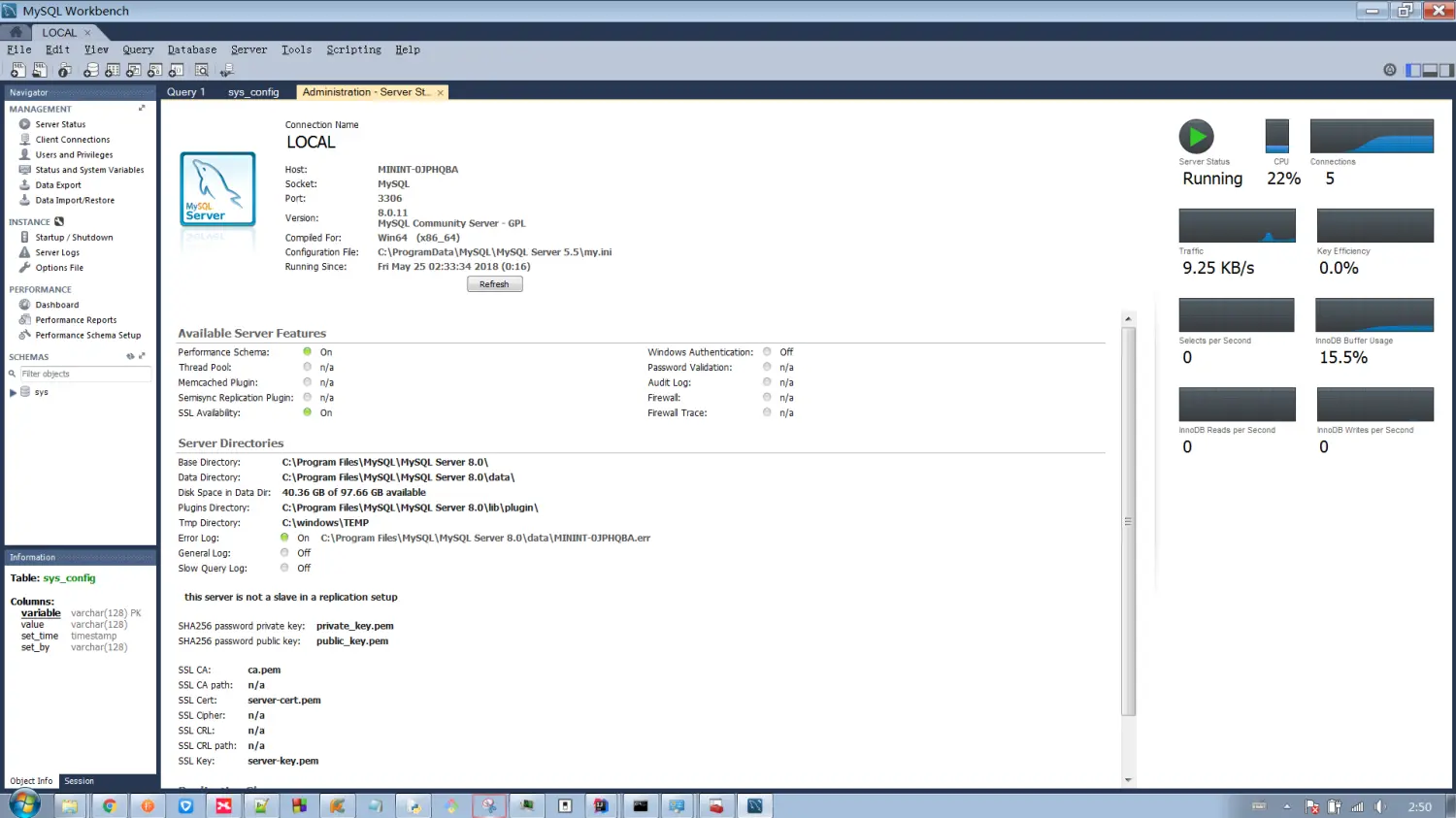The image size is (1456, 818).
Task: Expand Schemas section maximize arrow
Action: click(x=142, y=356)
